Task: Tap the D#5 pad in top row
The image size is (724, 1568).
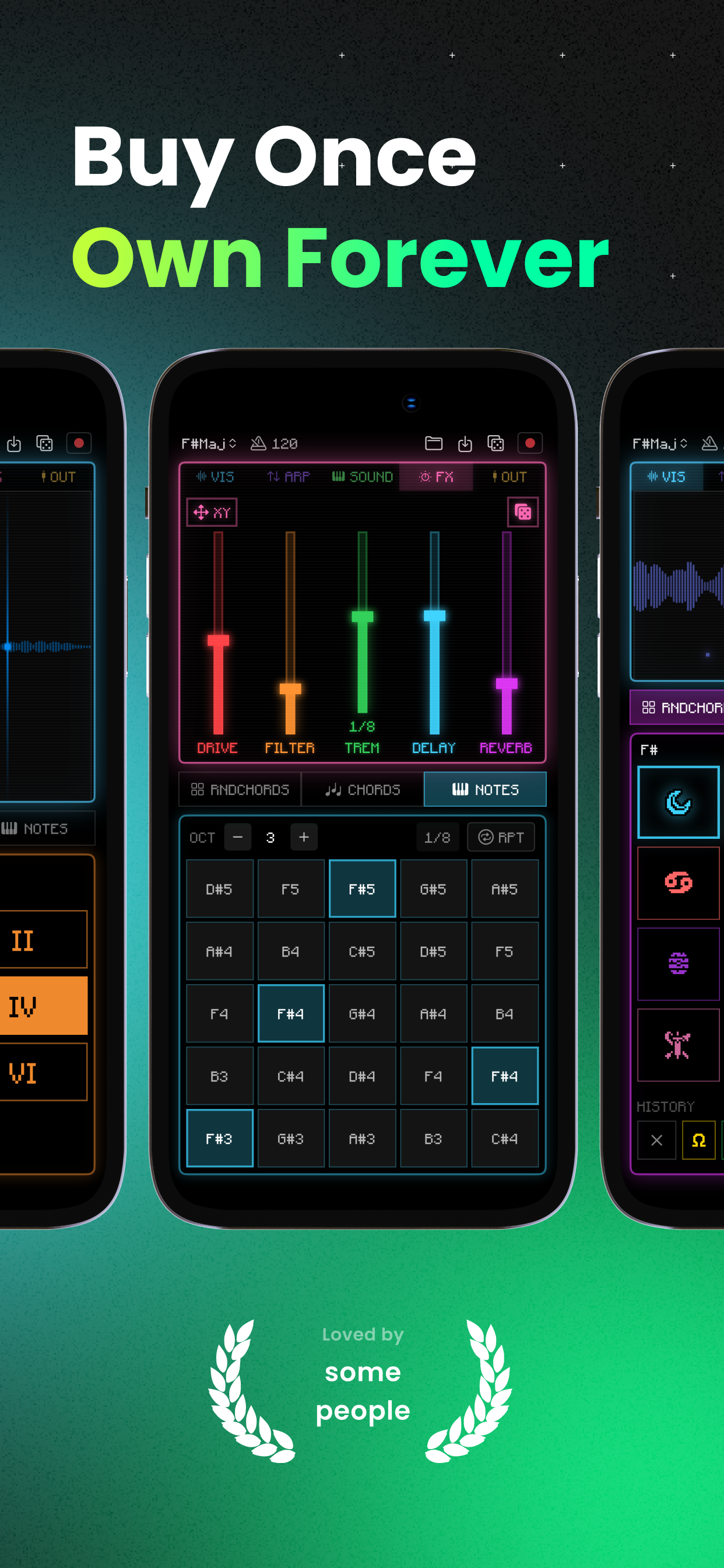Action: click(220, 888)
